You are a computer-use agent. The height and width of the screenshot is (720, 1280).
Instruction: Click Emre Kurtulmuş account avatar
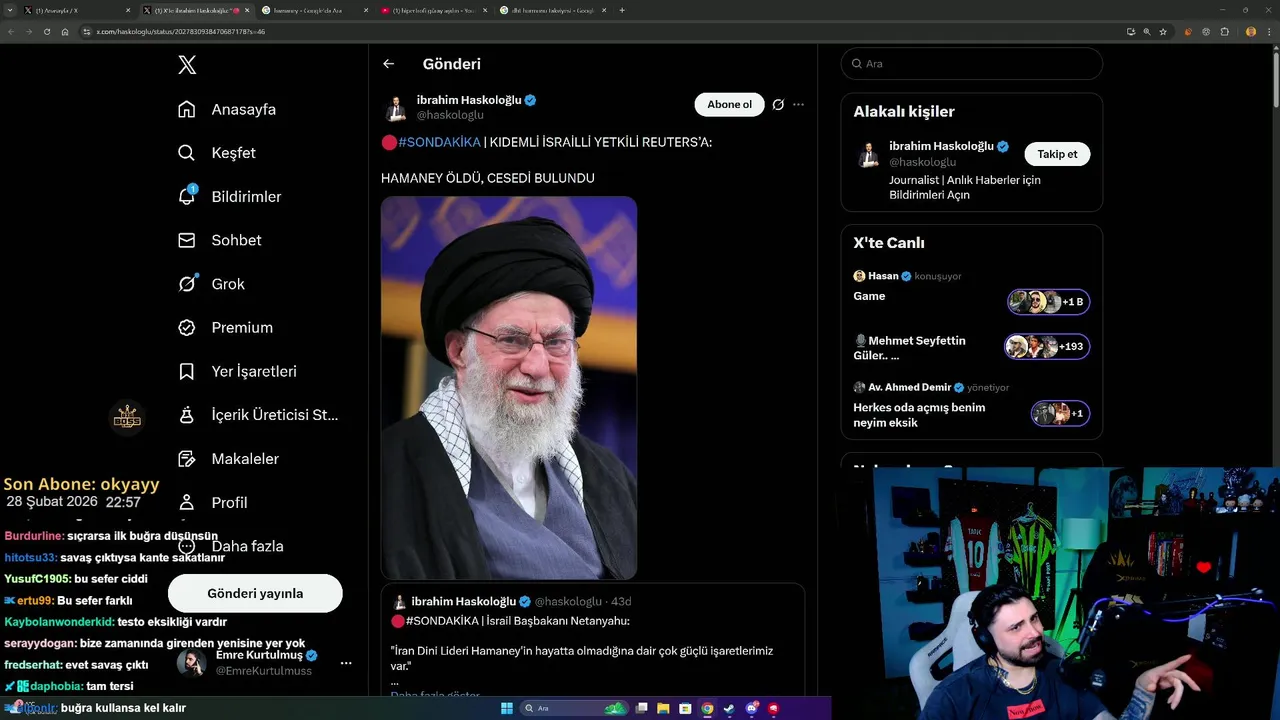pyautogui.click(x=191, y=662)
